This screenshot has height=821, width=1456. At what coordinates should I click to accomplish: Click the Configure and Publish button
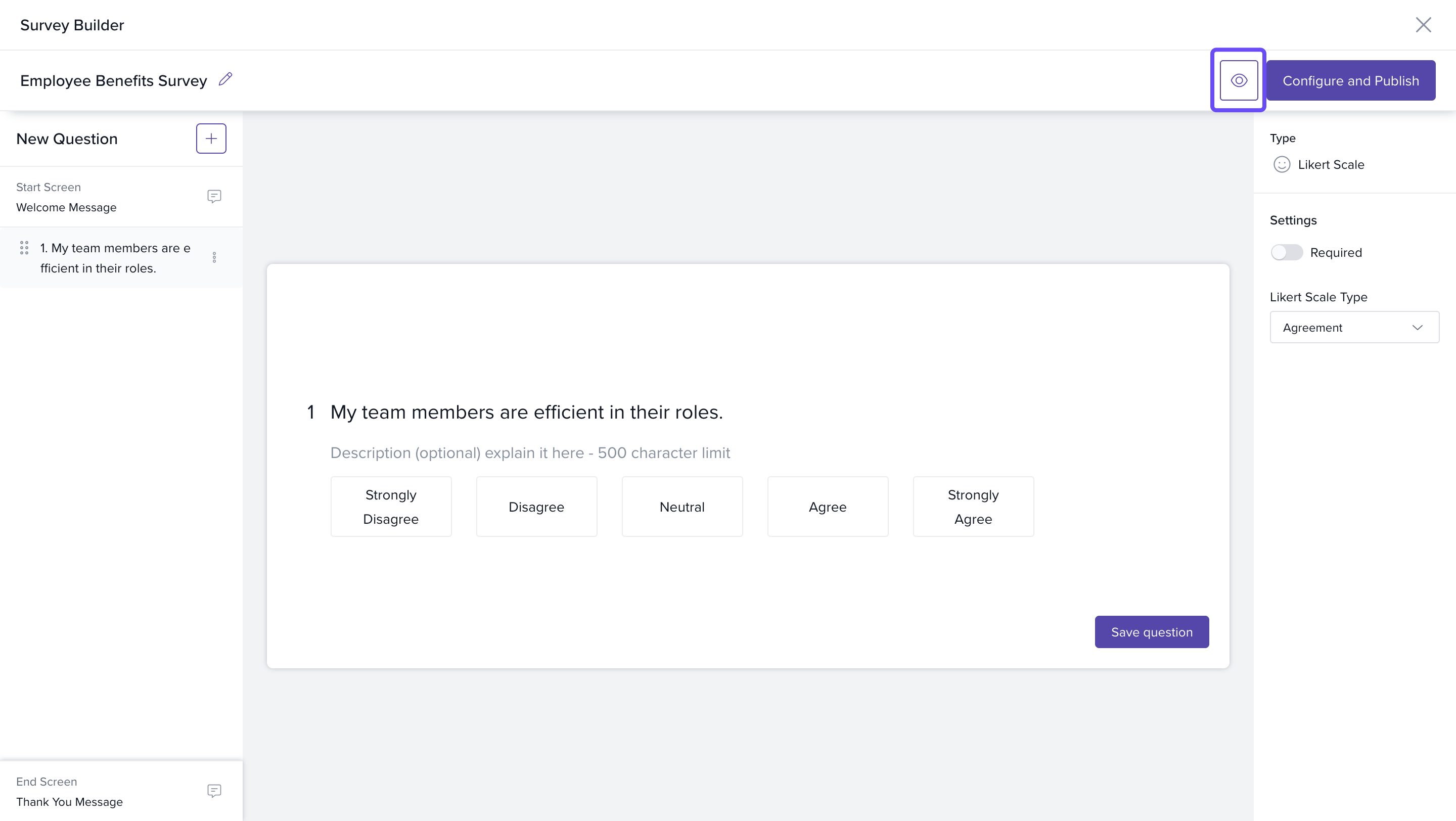pos(1350,80)
